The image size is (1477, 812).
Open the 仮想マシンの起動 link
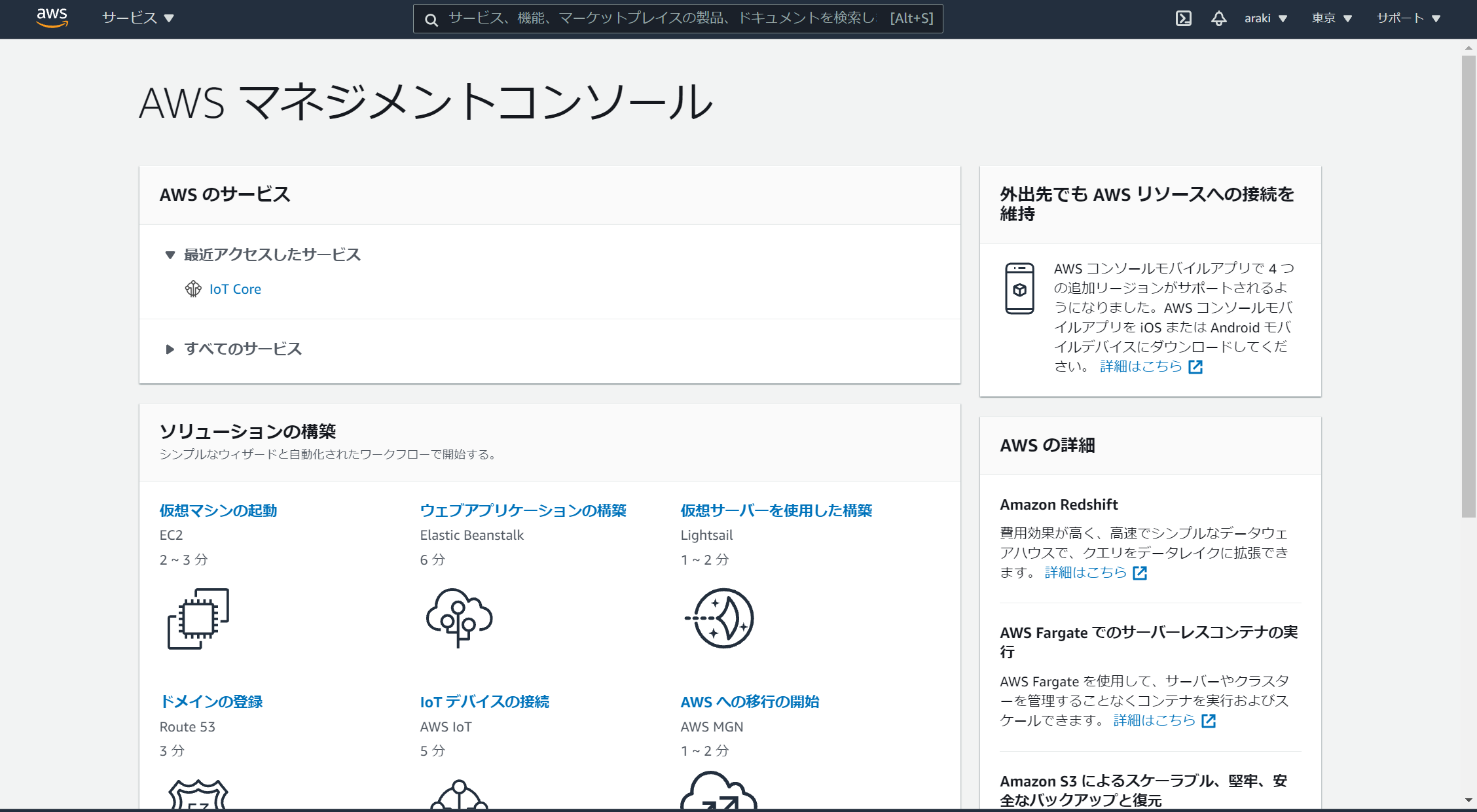pyautogui.click(x=218, y=510)
